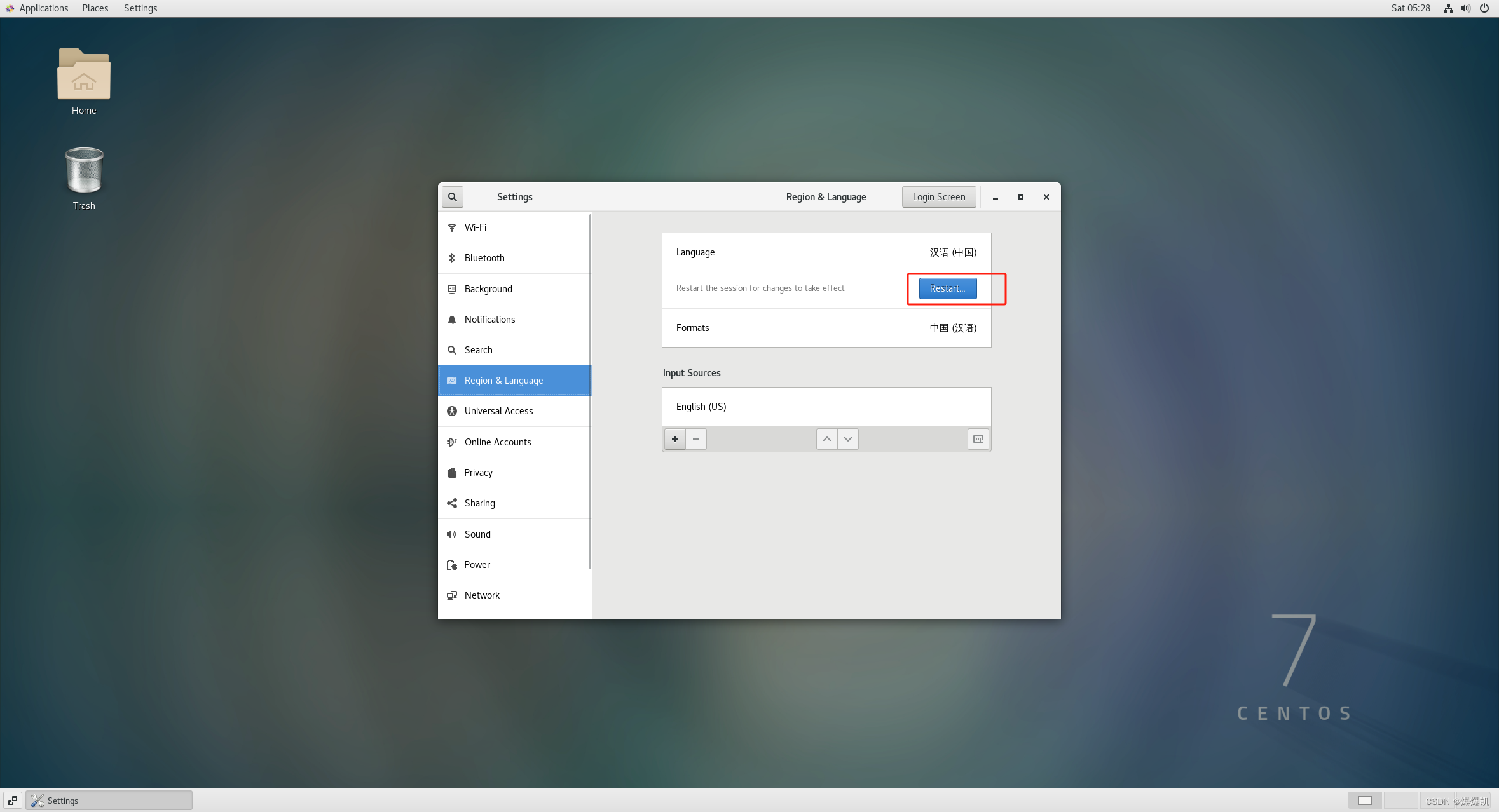Screen dimensions: 1499x812
Task: Move input source up with arrow
Action: pyautogui.click(x=827, y=439)
